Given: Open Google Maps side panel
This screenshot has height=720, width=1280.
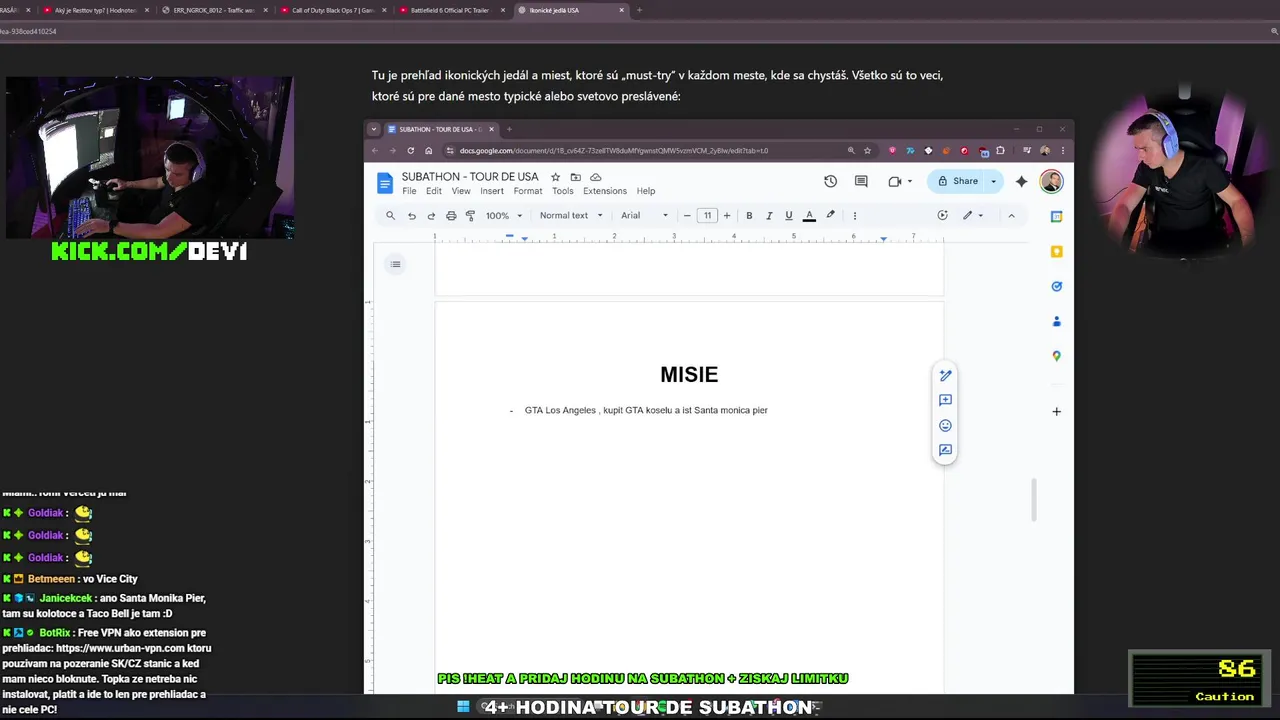Looking at the screenshot, I should [x=1056, y=356].
